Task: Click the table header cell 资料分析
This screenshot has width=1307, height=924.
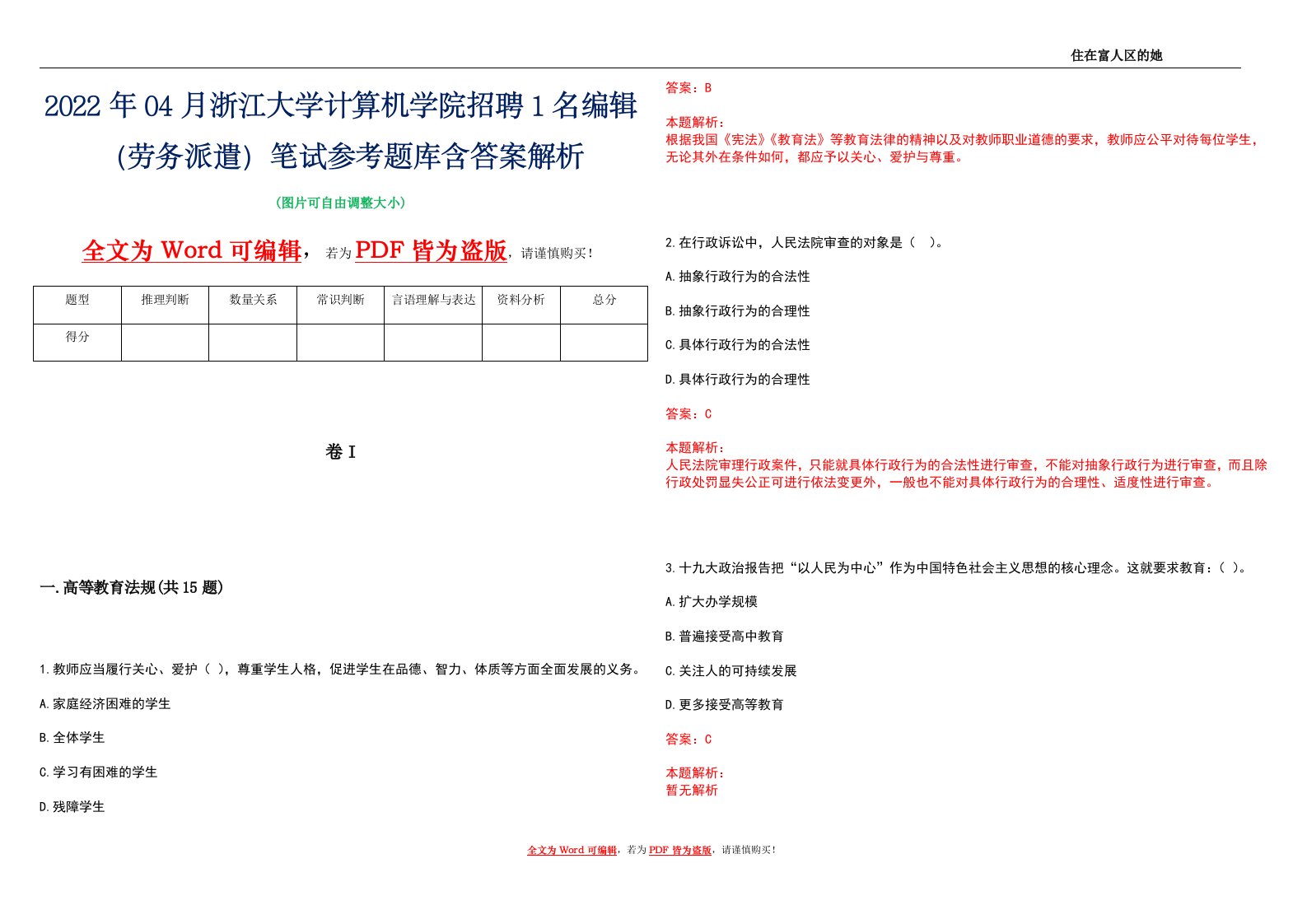Action: pyautogui.click(x=521, y=300)
